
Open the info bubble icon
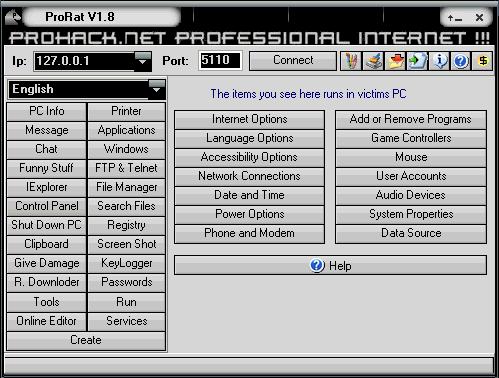[x=439, y=61]
